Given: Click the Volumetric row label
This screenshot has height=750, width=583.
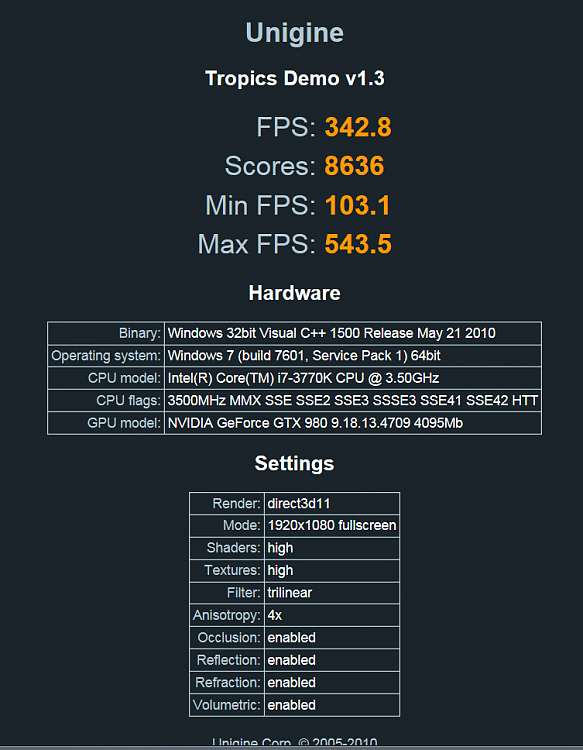Looking at the screenshot, I should click(x=227, y=706).
